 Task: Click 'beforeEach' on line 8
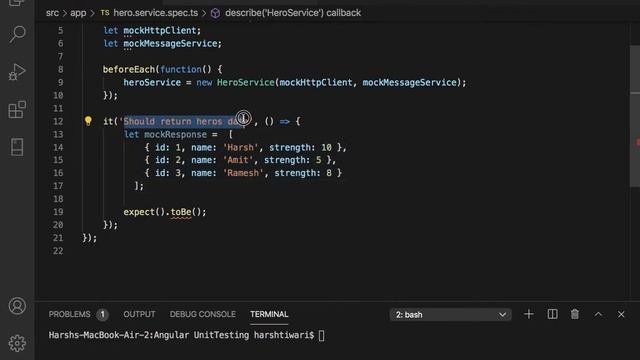pos(129,69)
